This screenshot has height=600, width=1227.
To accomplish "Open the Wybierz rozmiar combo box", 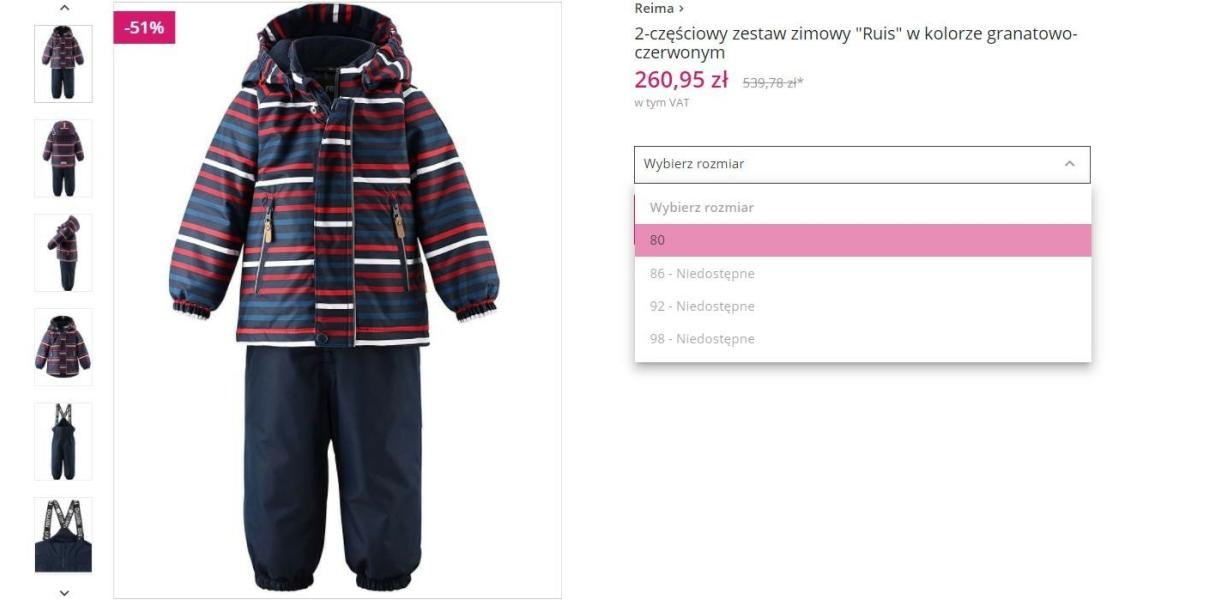I will (862, 164).
